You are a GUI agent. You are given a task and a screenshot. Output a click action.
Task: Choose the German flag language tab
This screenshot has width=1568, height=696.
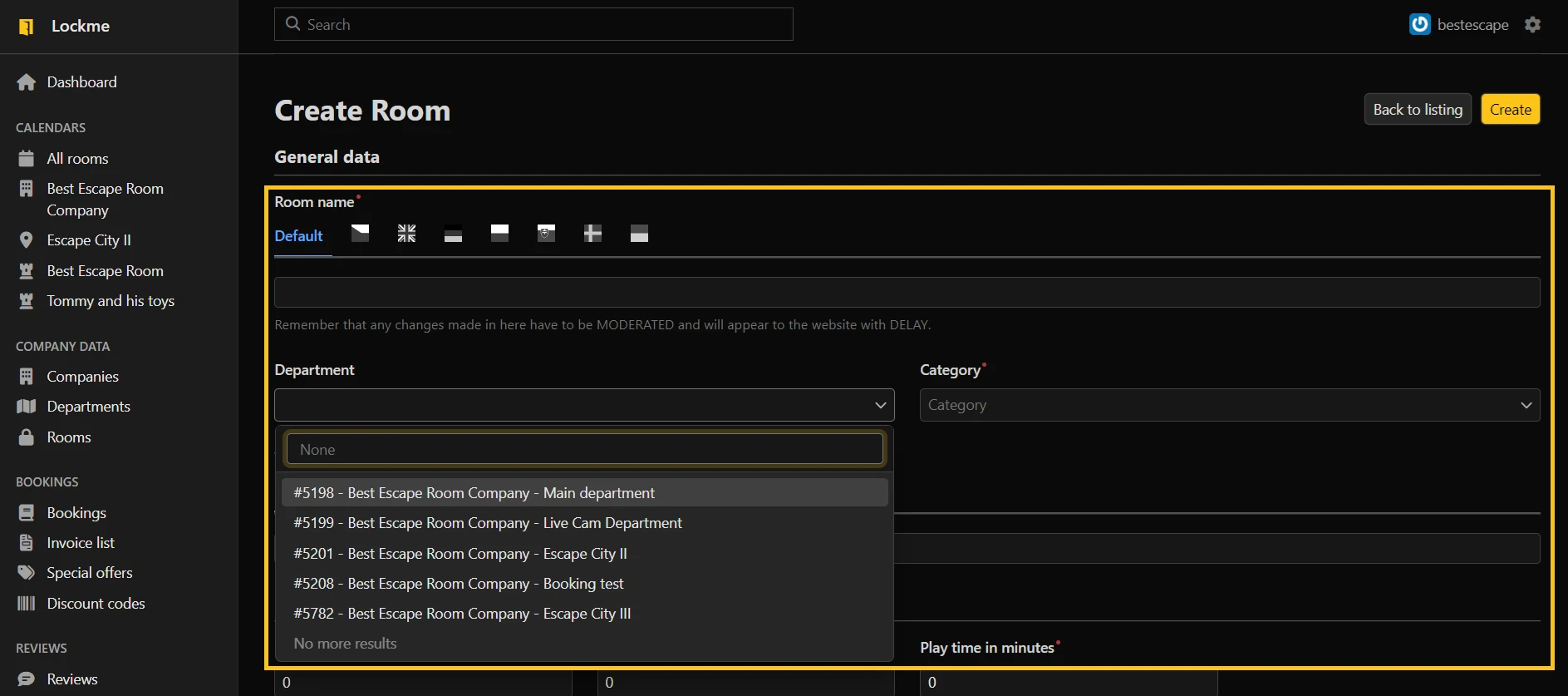tap(453, 234)
